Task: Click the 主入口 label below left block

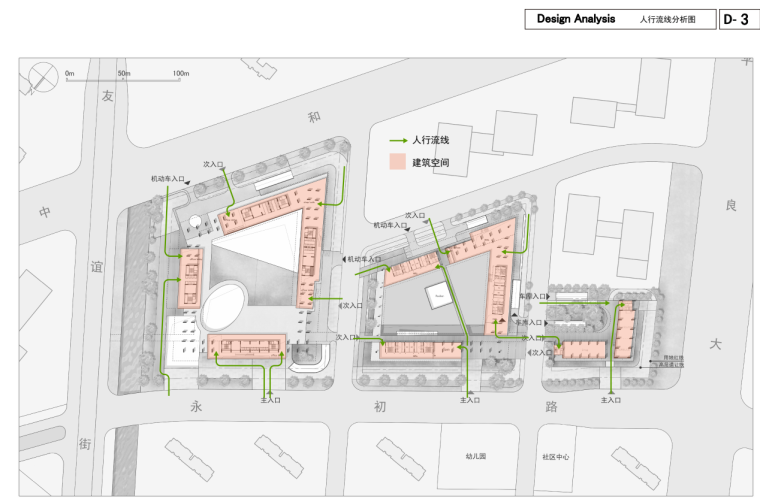Action: click(x=269, y=400)
